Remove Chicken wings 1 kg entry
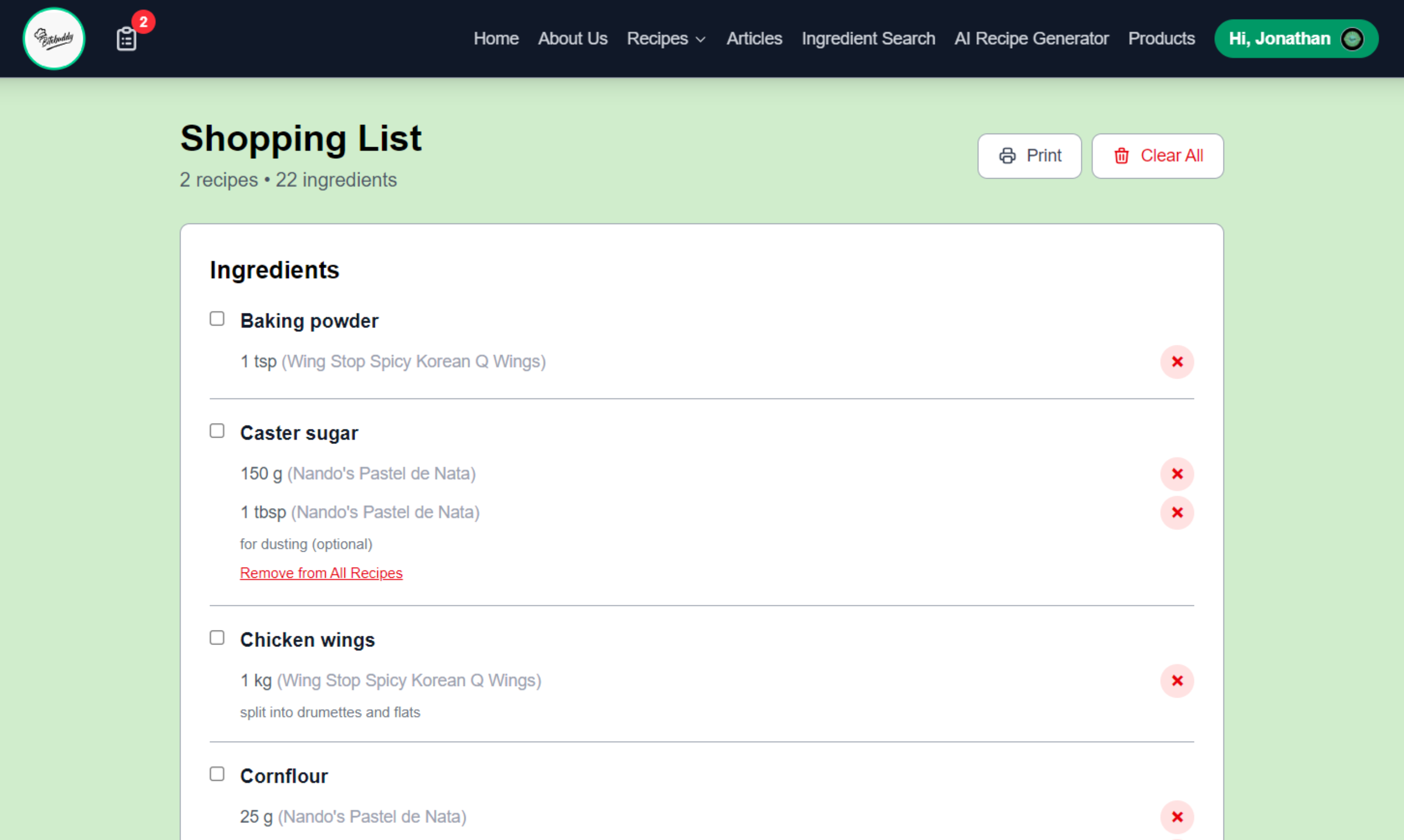The image size is (1404, 840). [x=1176, y=680]
